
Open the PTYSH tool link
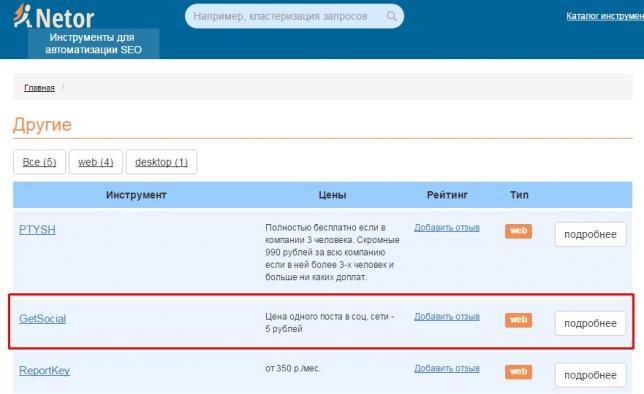pyautogui.click(x=37, y=230)
